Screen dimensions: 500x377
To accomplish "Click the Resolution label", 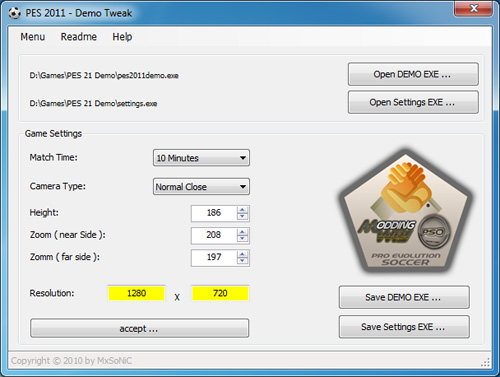I will tap(52, 293).
